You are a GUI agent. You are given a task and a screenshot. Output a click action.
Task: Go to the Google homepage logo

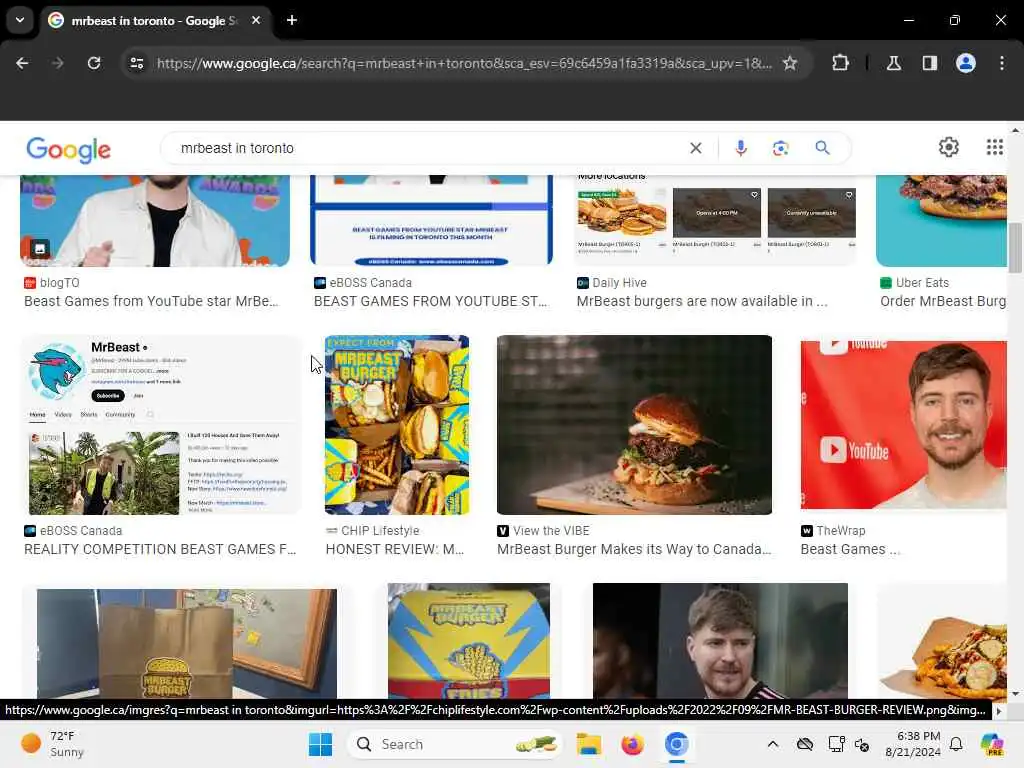69,150
